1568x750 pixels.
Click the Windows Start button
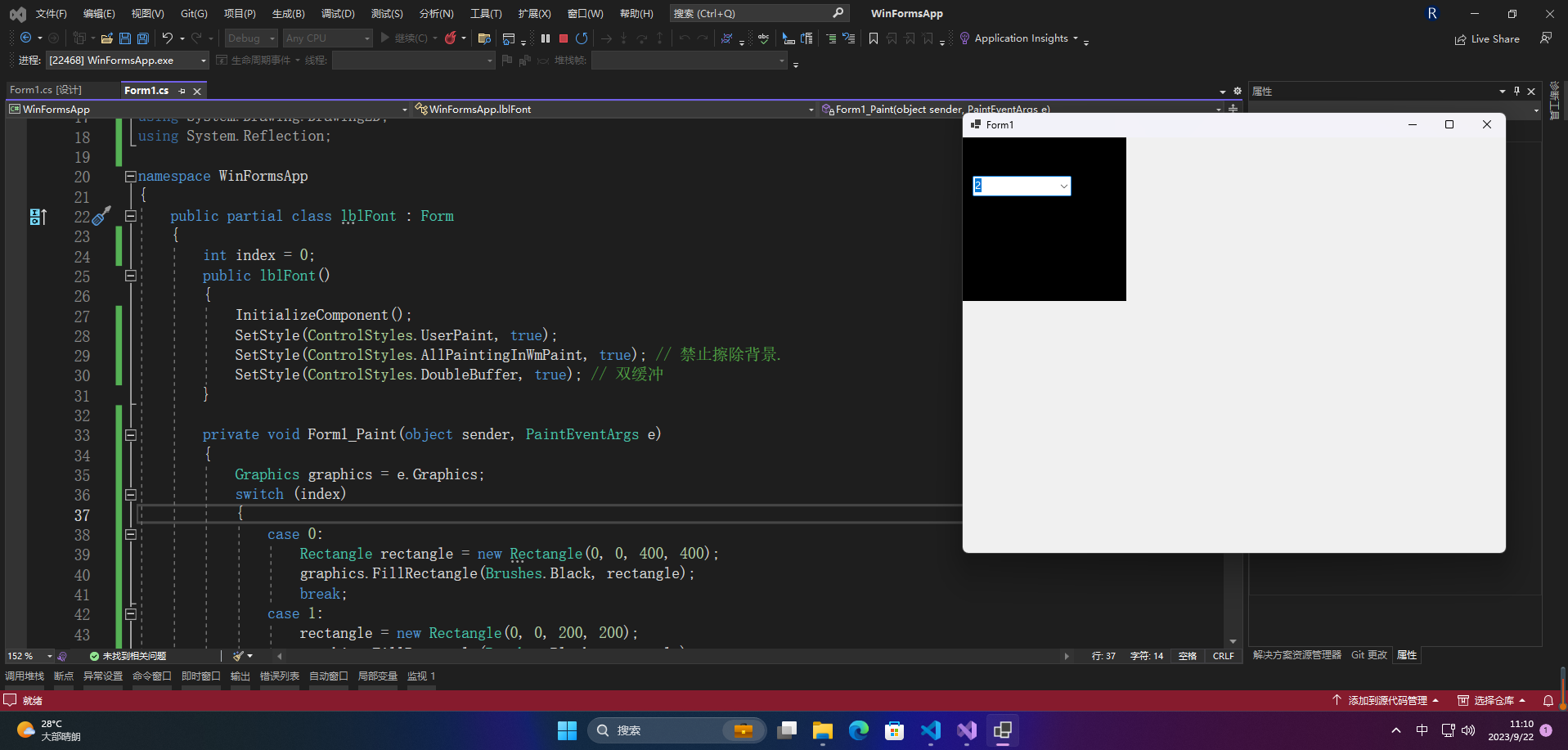[x=567, y=730]
